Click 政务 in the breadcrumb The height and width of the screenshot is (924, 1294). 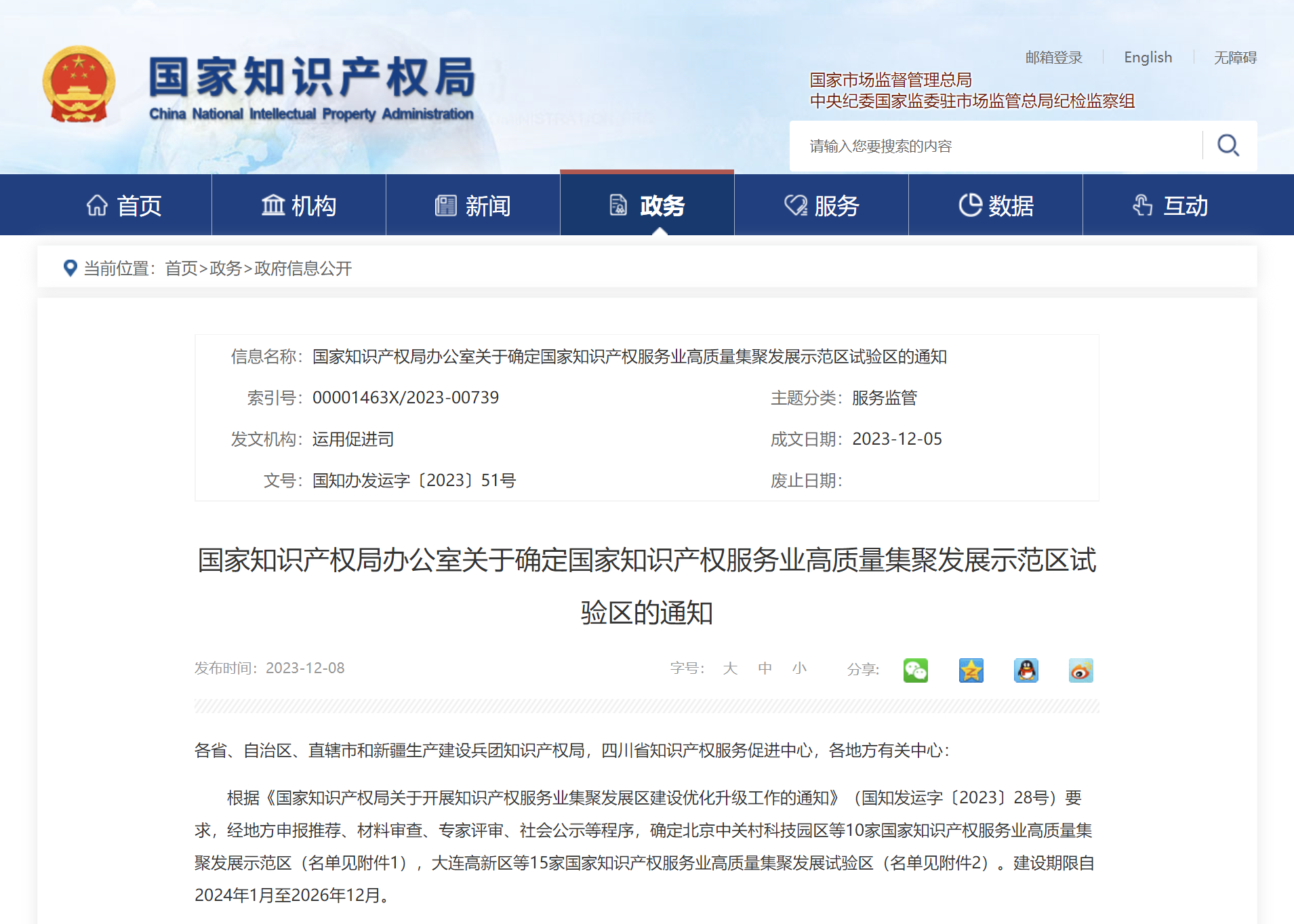point(226,268)
